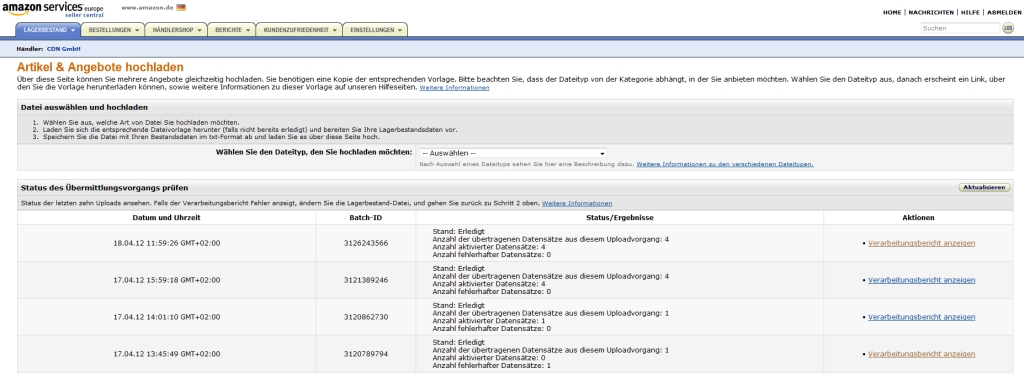Click the German flag icon
The width and height of the screenshot is (1024, 374).
(x=181, y=7)
